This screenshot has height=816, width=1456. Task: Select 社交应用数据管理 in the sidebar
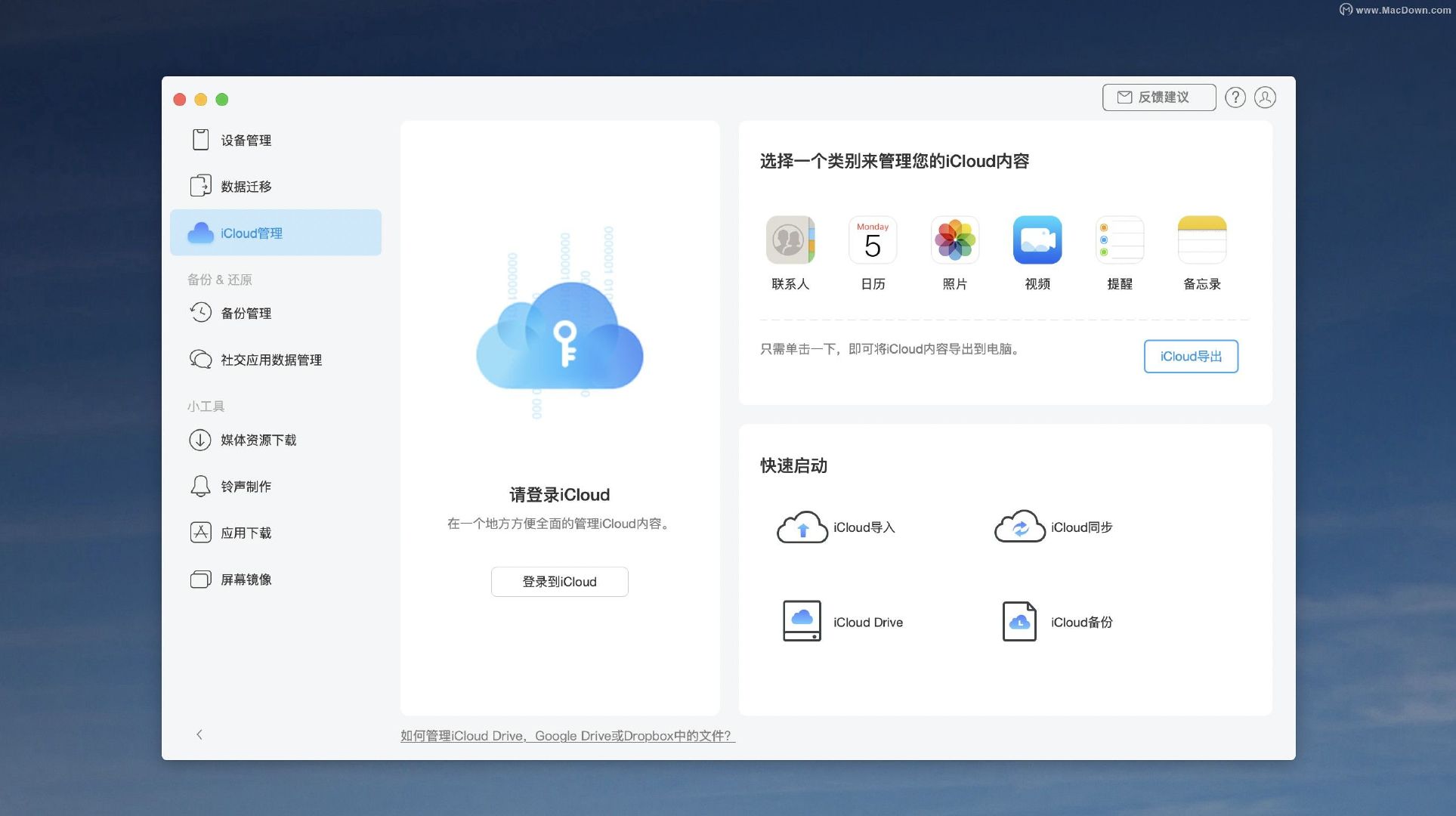(276, 360)
